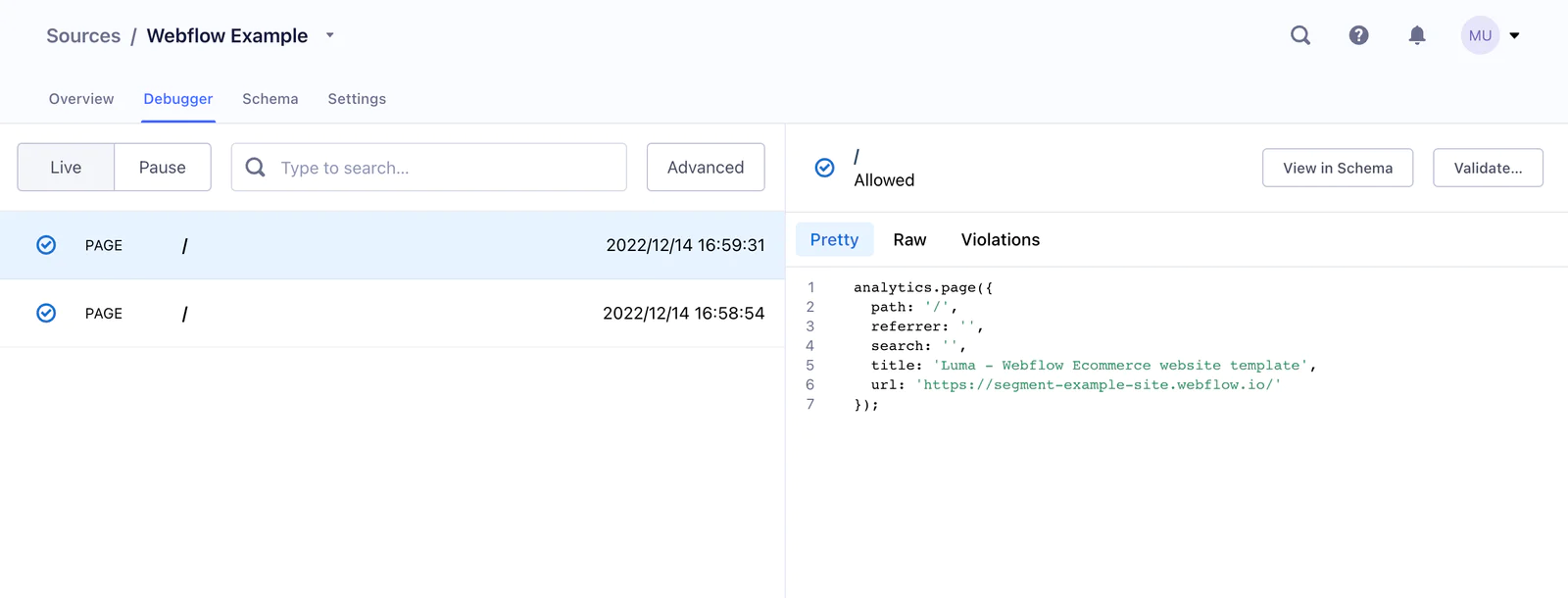Image resolution: width=1568 pixels, height=598 pixels.
Task: Expand the Webflow Example source dropdown
Action: click(x=330, y=35)
